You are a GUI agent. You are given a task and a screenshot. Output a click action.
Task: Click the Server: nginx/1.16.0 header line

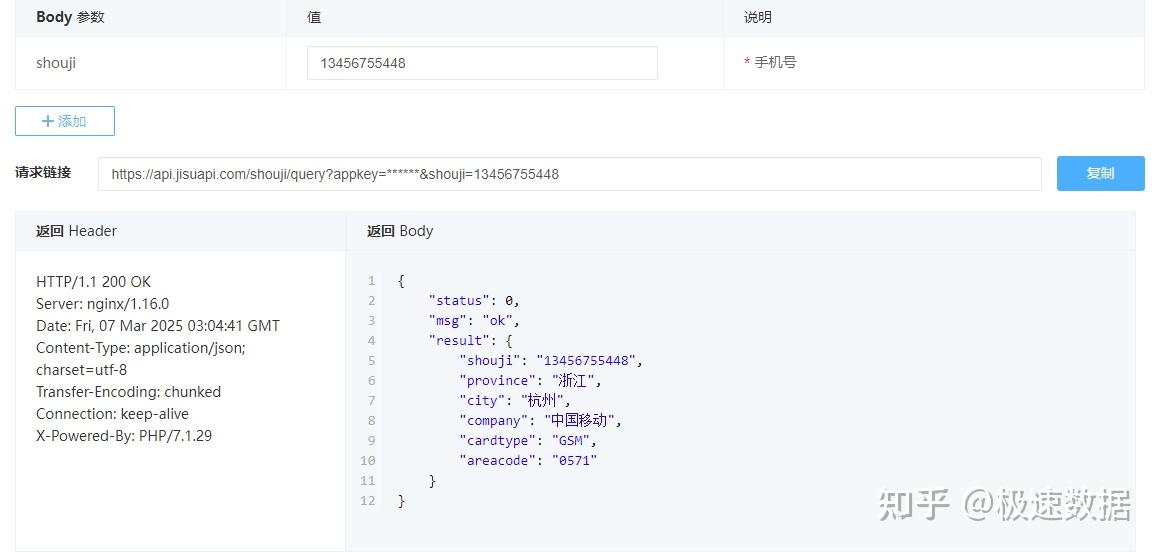click(x=102, y=304)
